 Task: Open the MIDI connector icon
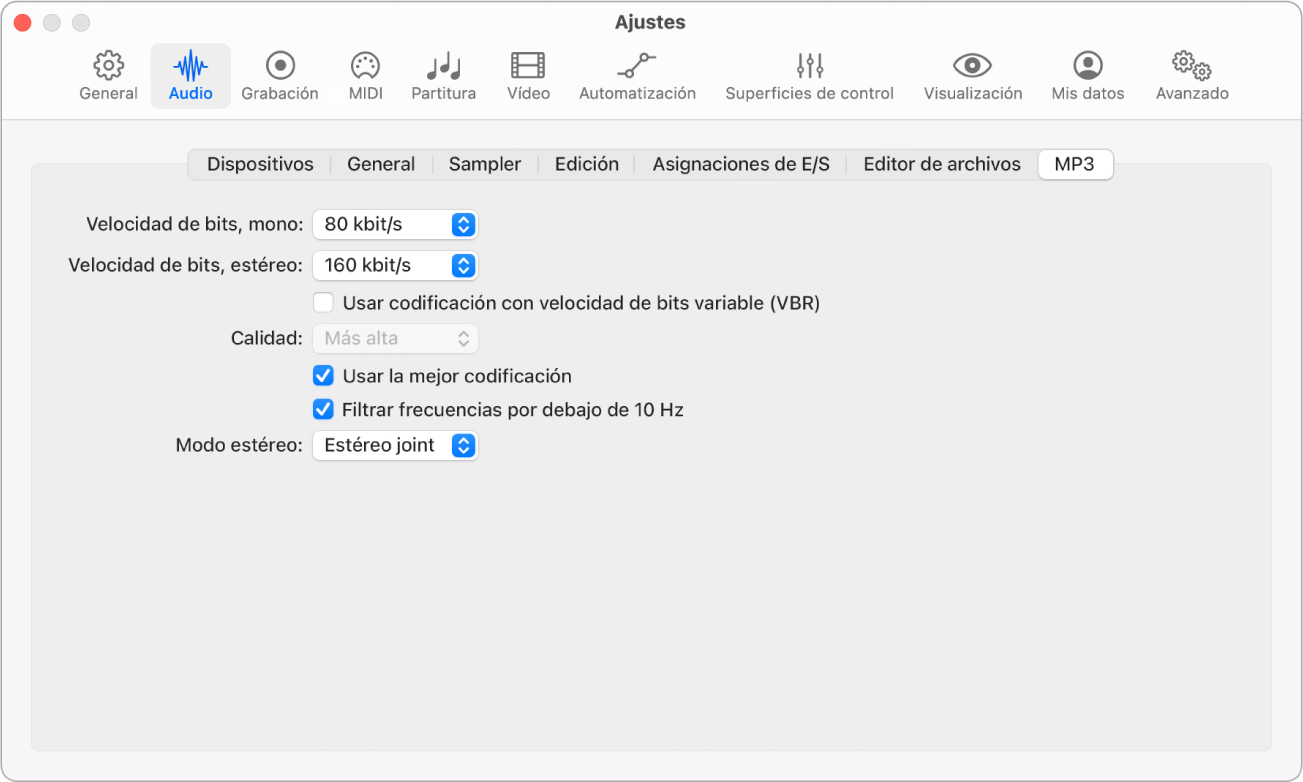[x=365, y=66]
